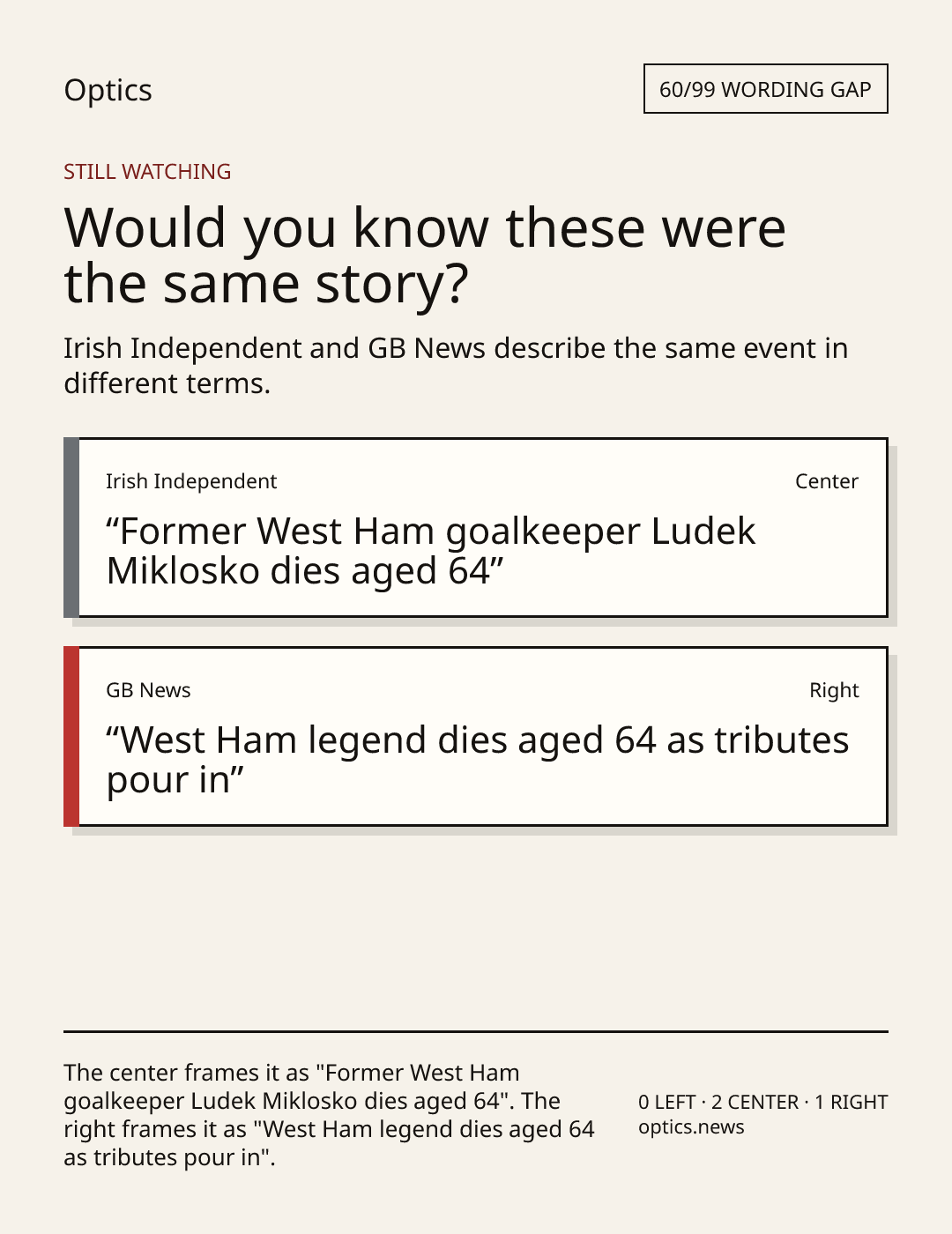Select the Right bias label
Viewport: 952px width, 1234px height.
click(x=834, y=690)
